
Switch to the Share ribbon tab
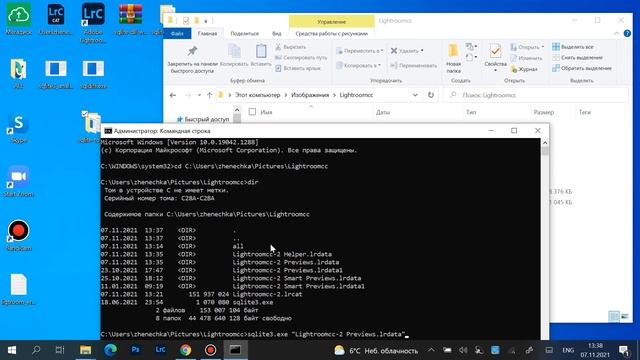(x=244, y=33)
